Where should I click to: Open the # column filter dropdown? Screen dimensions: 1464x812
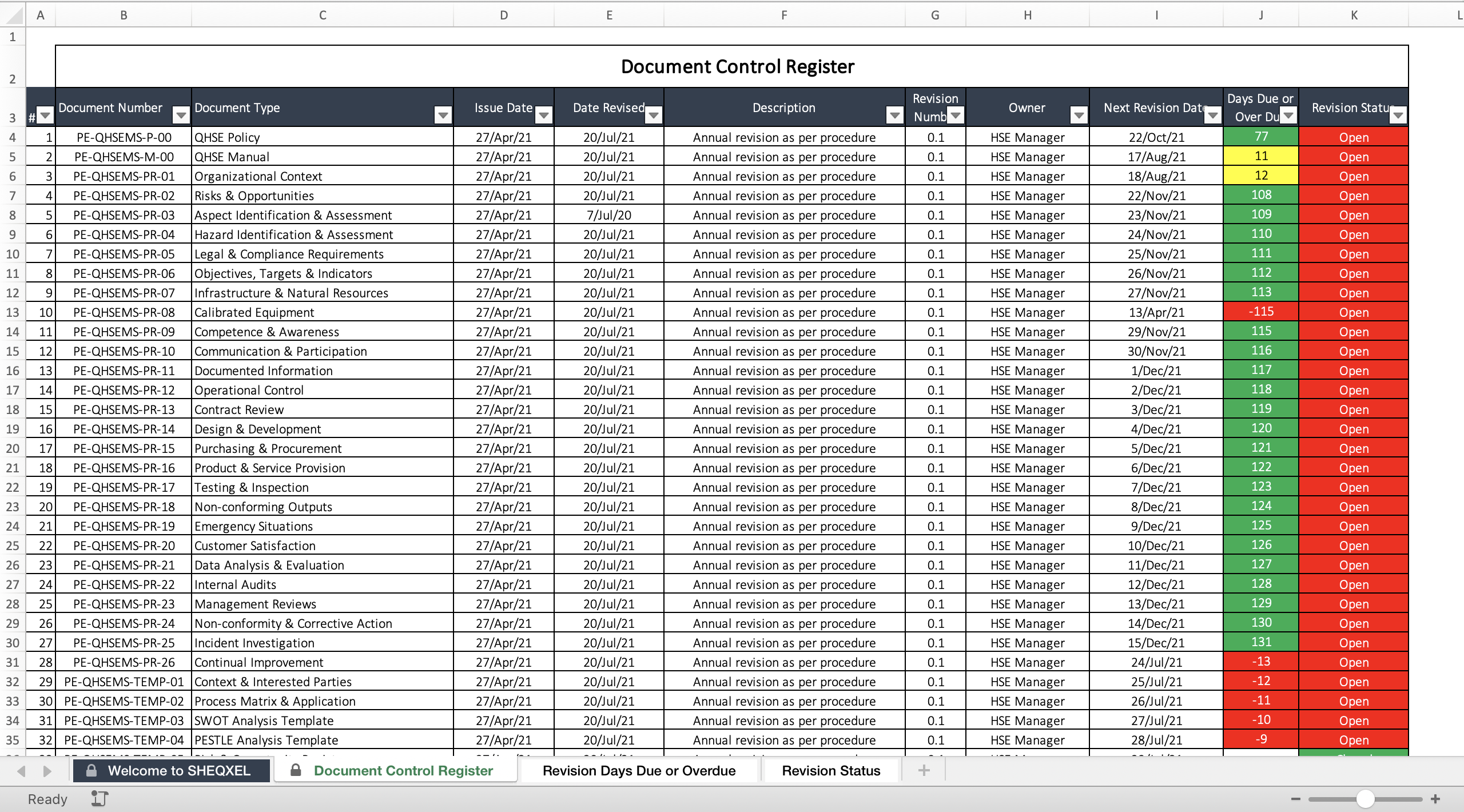point(45,116)
